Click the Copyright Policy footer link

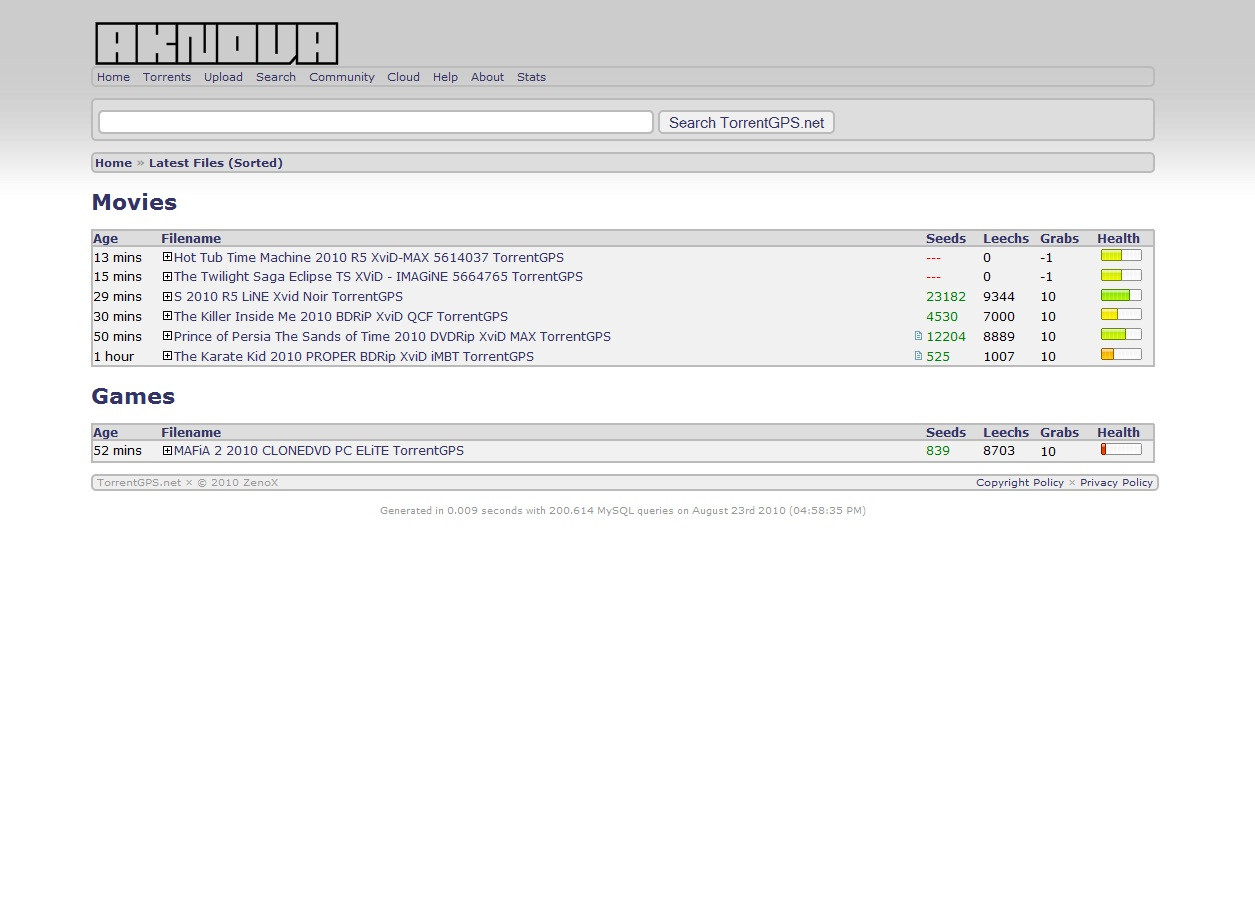1020,482
